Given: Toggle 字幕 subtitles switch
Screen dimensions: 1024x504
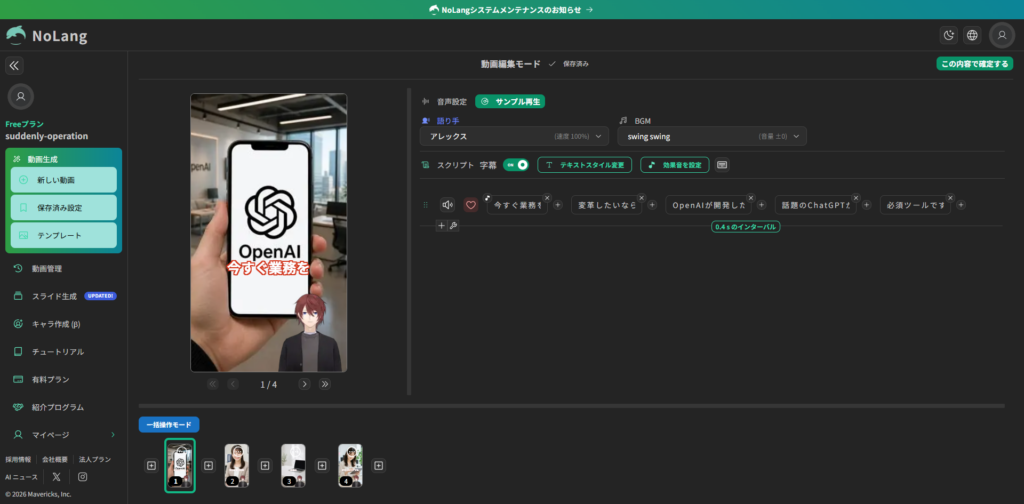Looking at the screenshot, I should pos(516,165).
